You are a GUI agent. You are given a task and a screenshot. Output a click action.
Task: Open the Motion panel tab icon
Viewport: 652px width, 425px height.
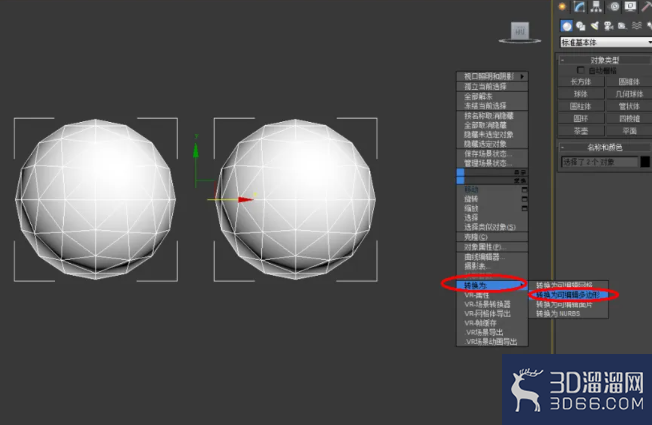(x=614, y=6)
